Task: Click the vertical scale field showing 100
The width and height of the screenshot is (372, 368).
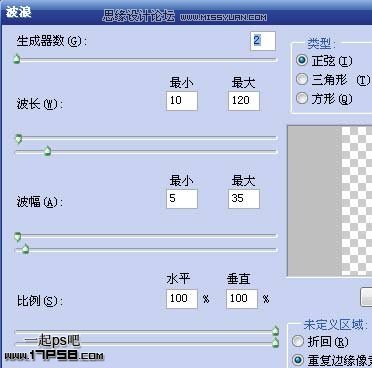Action: (x=242, y=298)
